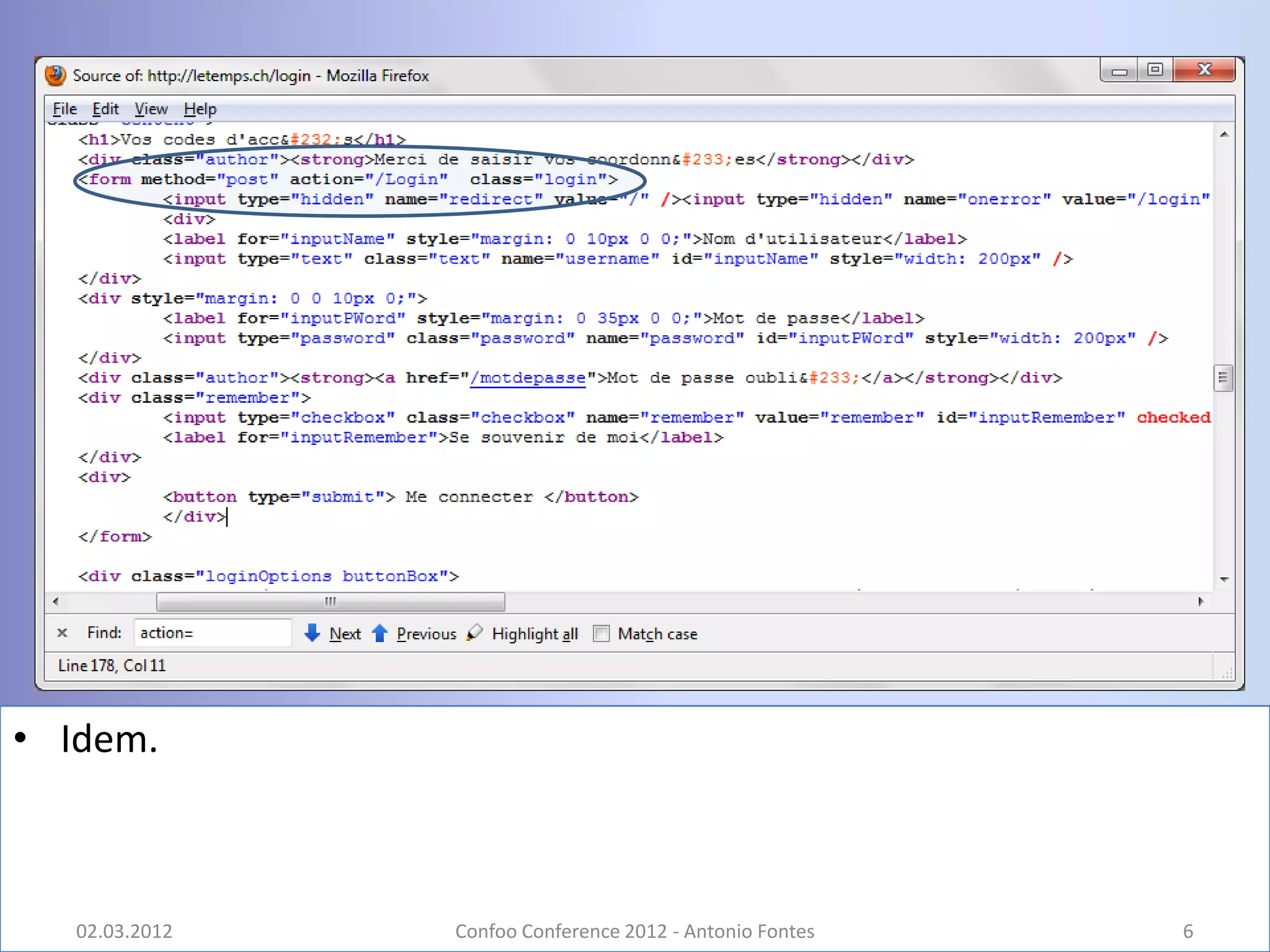Open the Help menu
The width and height of the screenshot is (1270, 952).
(x=200, y=109)
